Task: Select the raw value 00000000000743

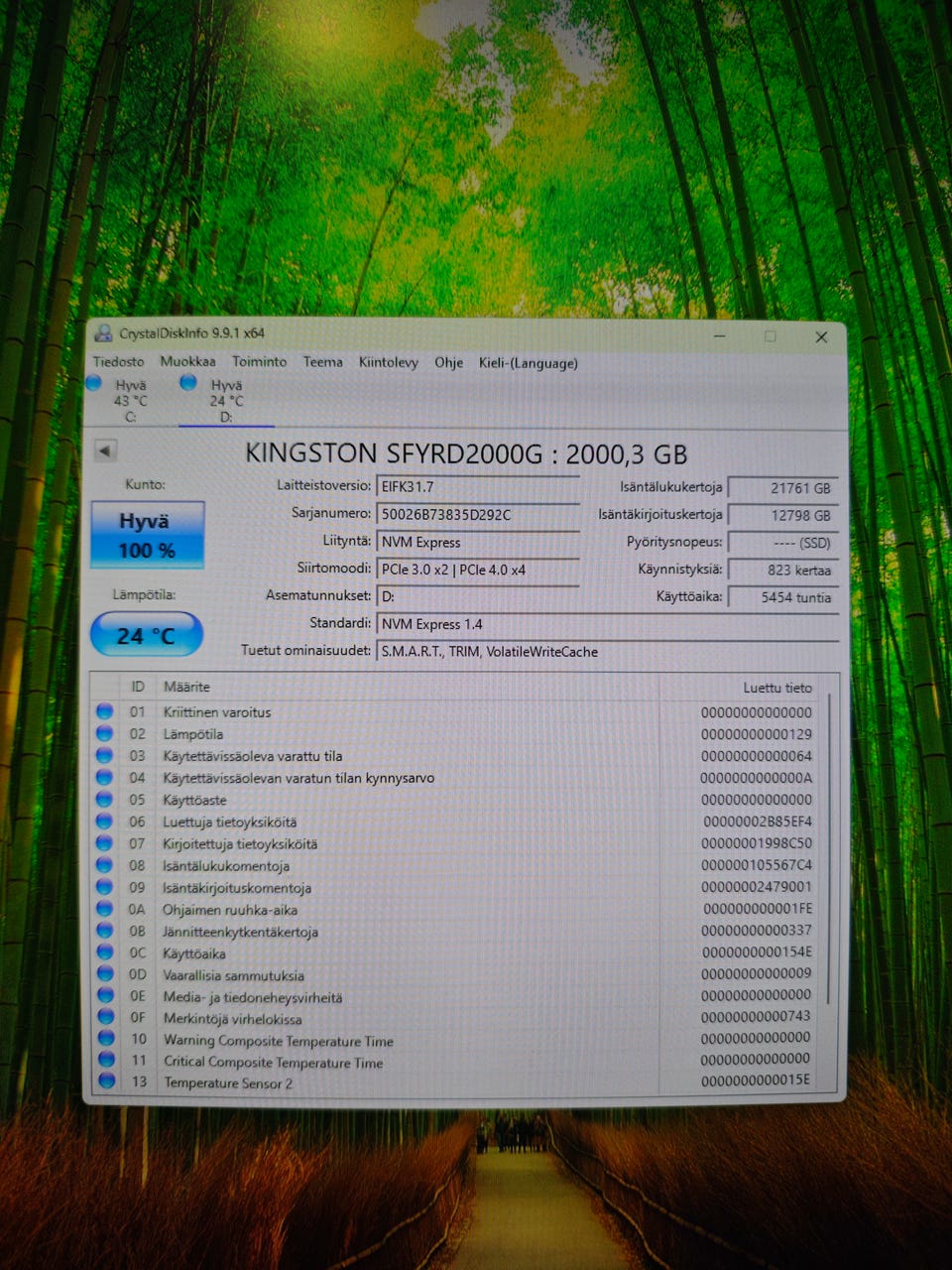Action: [757, 1017]
